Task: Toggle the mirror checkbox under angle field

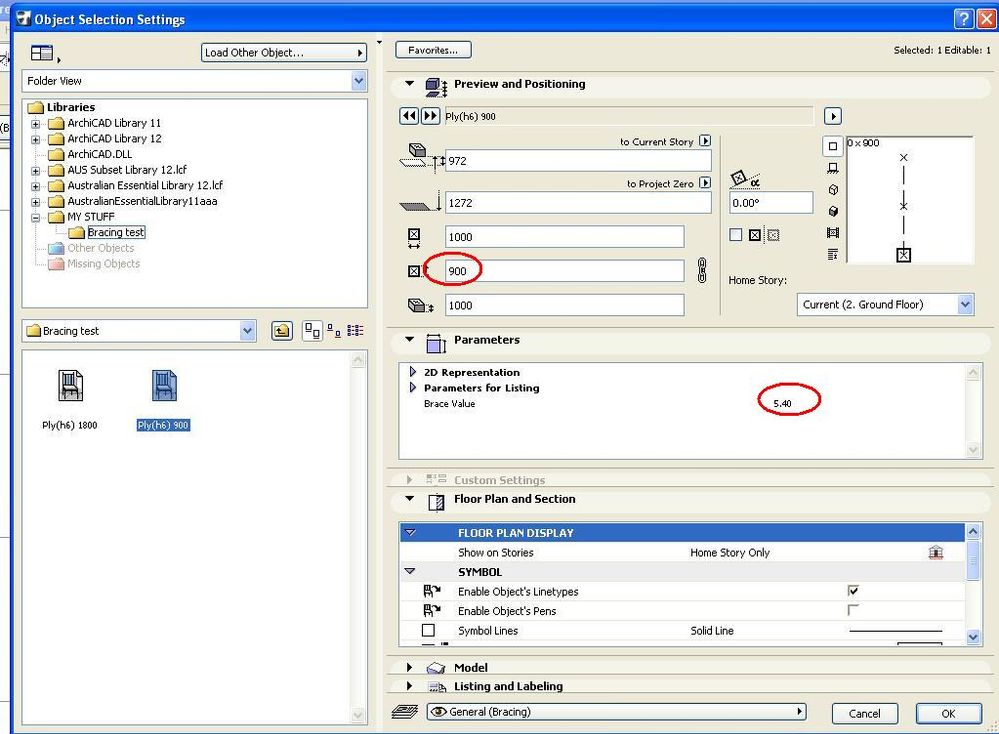Action: 736,235
